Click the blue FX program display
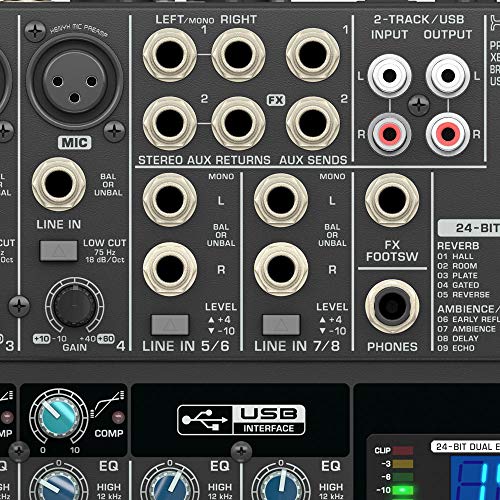Viewport: 500px width, 500px height. (475, 478)
